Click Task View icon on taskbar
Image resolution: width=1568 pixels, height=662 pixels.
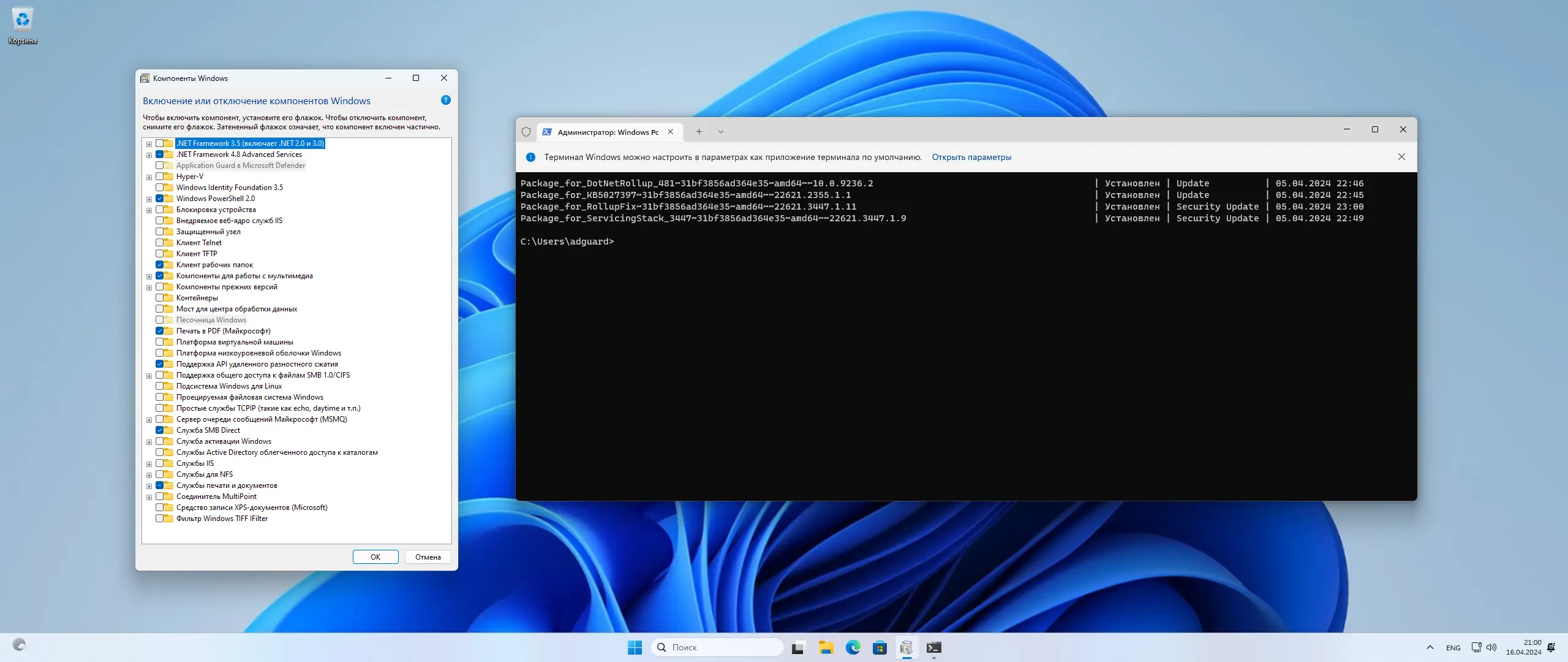click(797, 647)
